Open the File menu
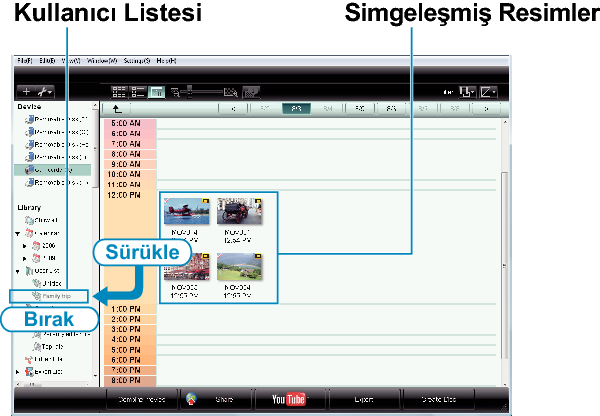Viewport: 600px width, 416px height. tap(25, 60)
